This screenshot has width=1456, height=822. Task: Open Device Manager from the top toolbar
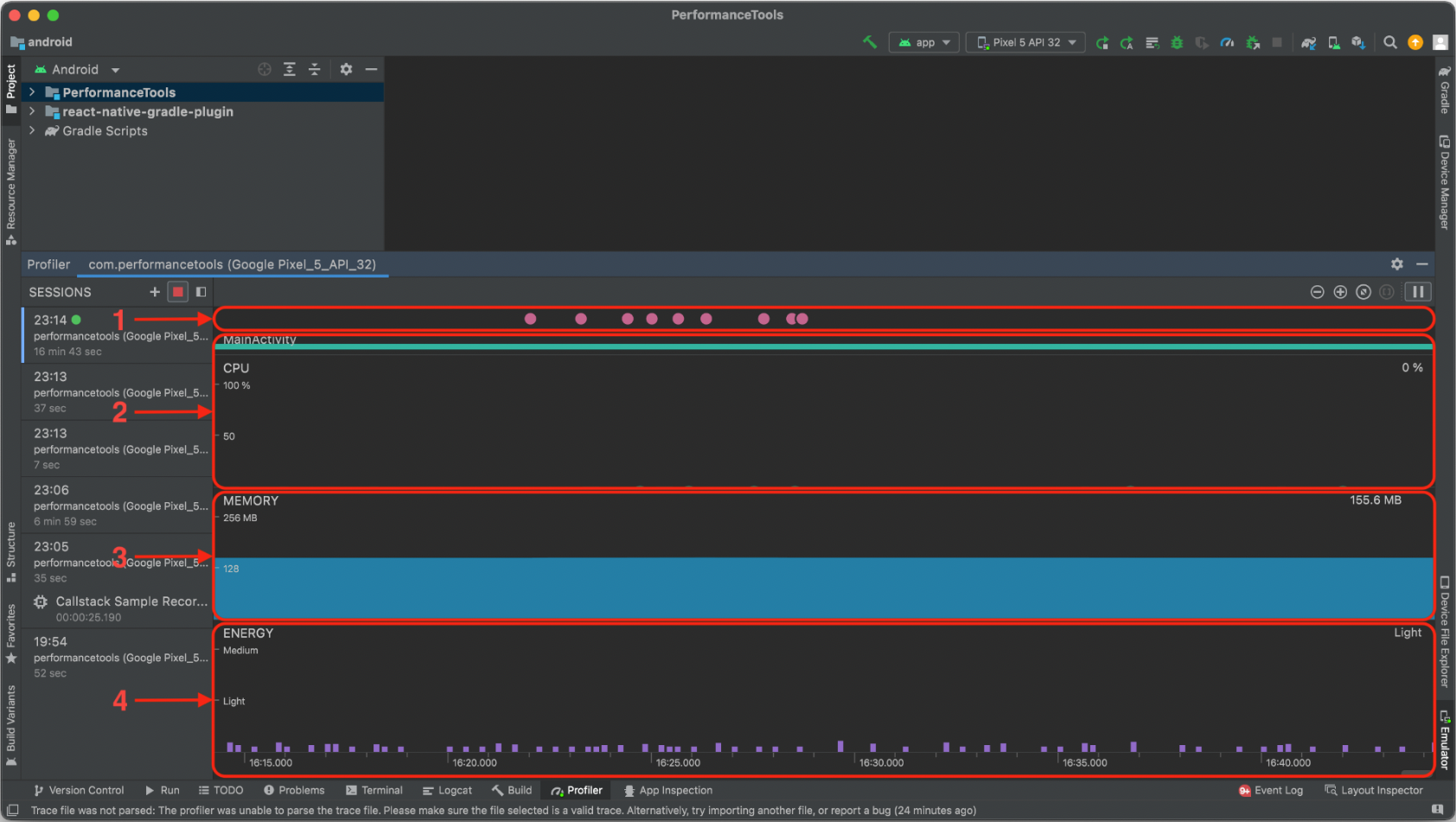click(x=1334, y=42)
